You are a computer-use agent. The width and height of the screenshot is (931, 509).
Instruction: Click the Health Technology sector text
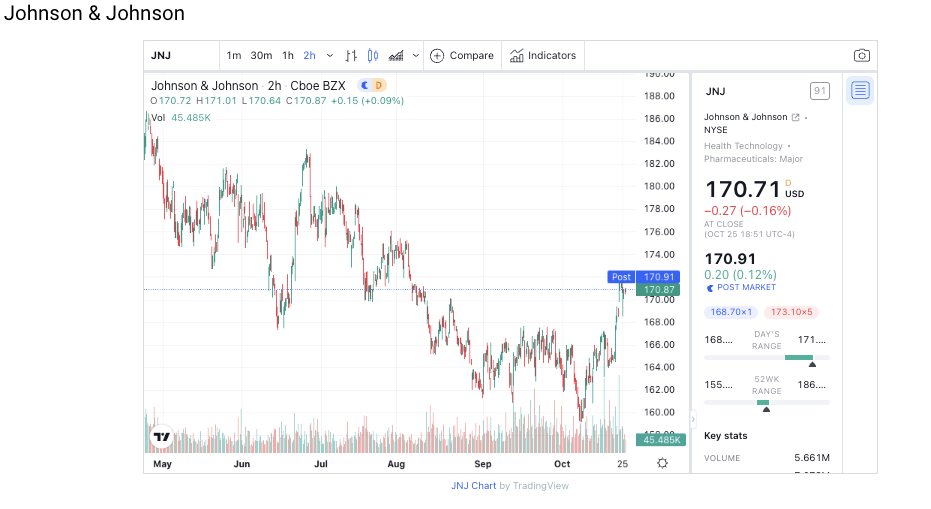click(743, 146)
